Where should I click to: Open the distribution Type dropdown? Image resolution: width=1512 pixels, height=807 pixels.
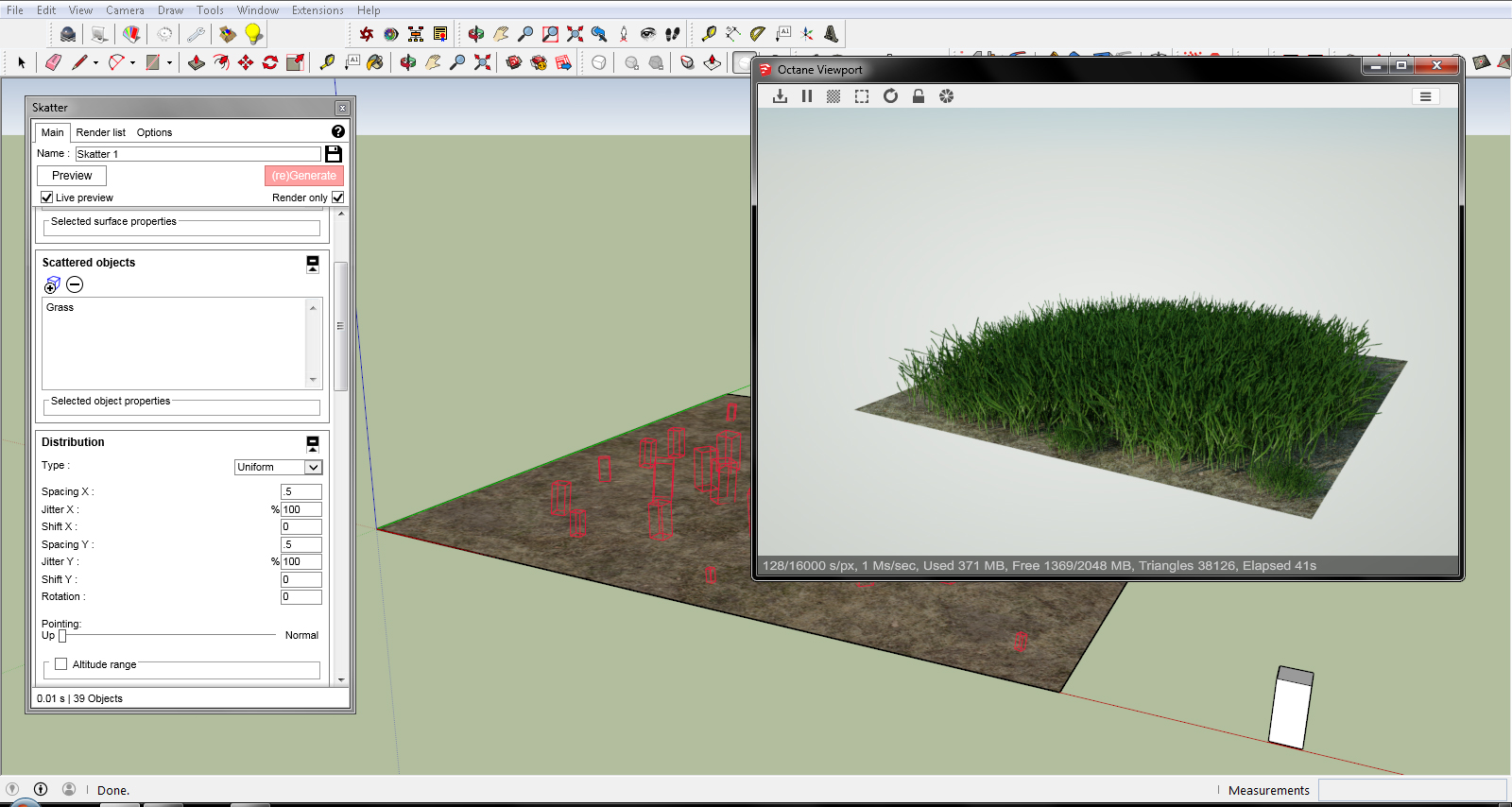[x=278, y=467]
